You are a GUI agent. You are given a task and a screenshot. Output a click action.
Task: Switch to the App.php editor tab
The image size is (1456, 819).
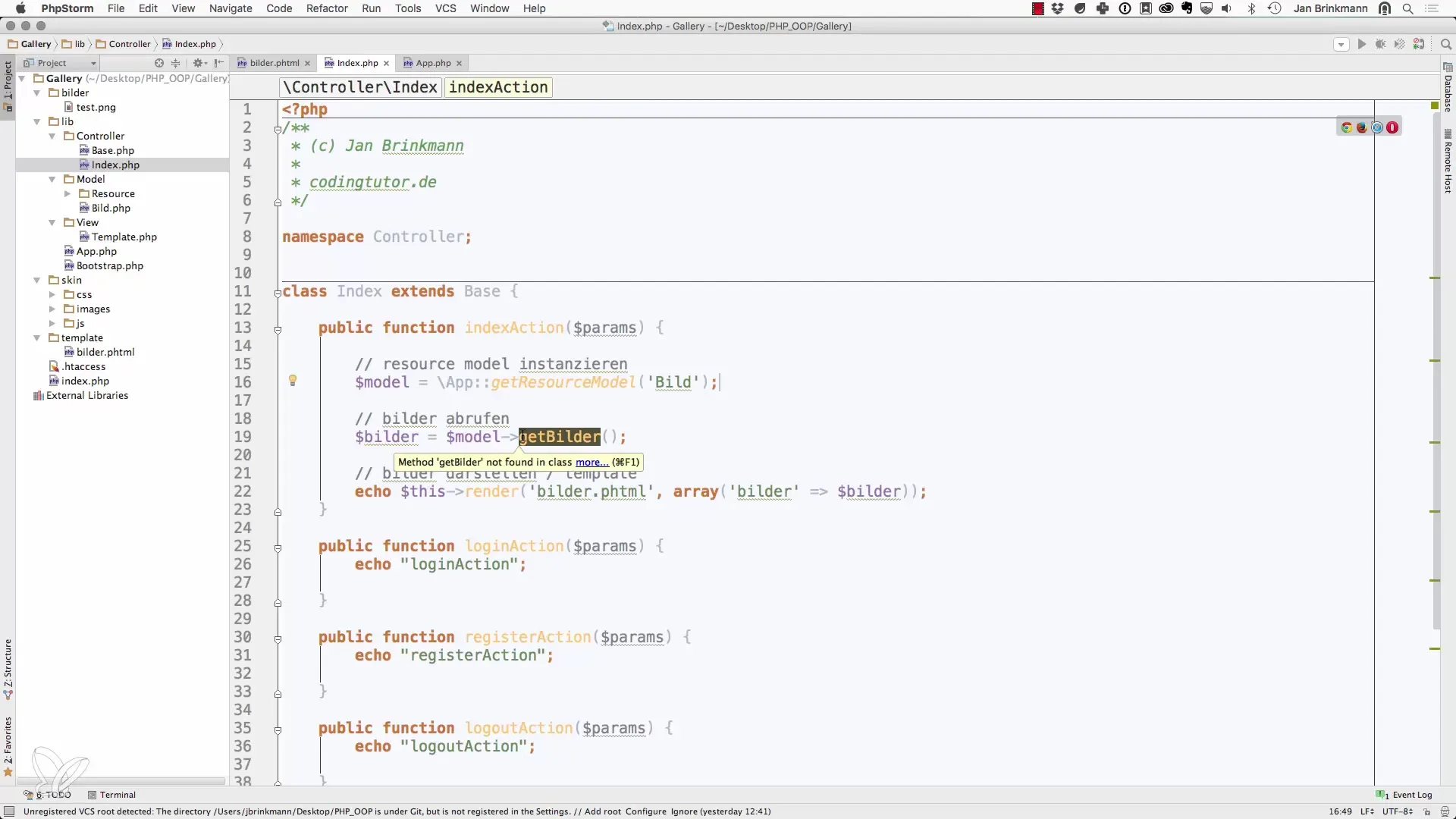[x=433, y=63]
